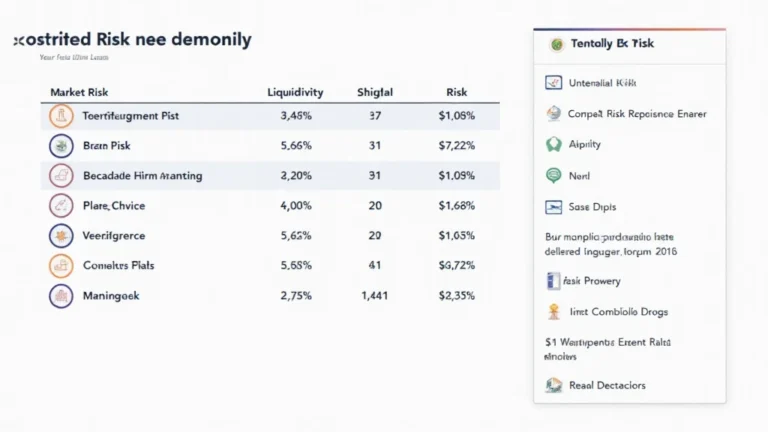Click the icon next to Veerifgrerce

pyautogui.click(x=61, y=237)
